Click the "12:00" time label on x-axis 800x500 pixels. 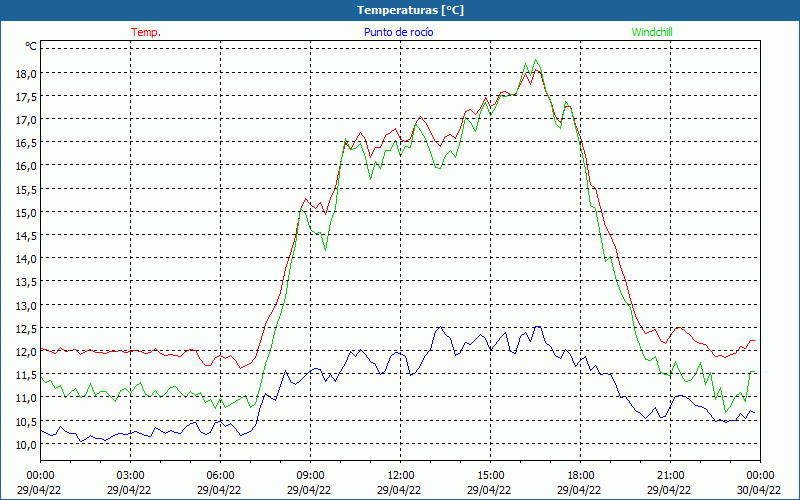pos(401,476)
